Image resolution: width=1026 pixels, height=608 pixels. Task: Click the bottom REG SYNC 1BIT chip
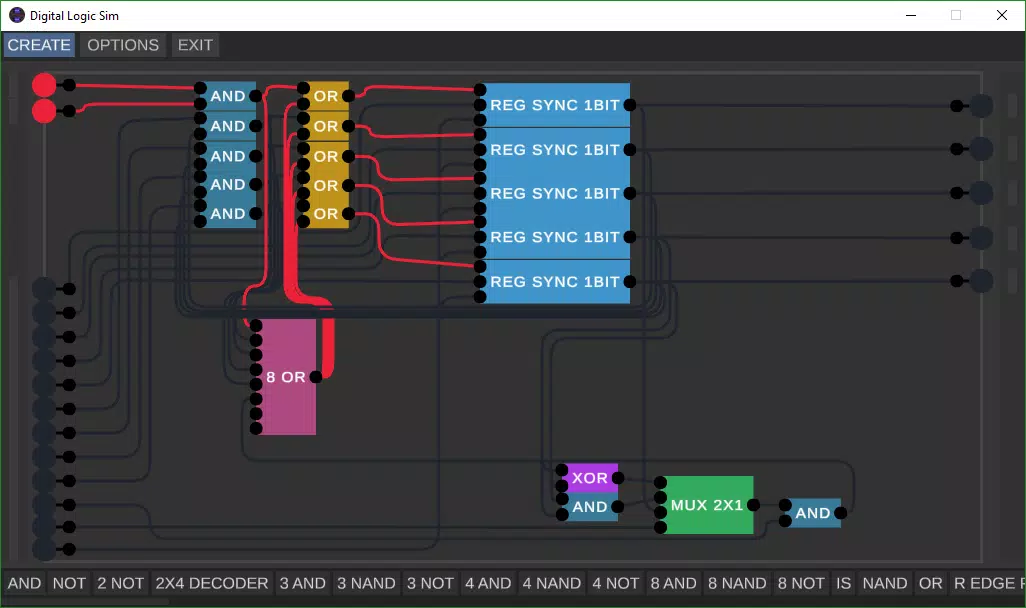coord(554,282)
